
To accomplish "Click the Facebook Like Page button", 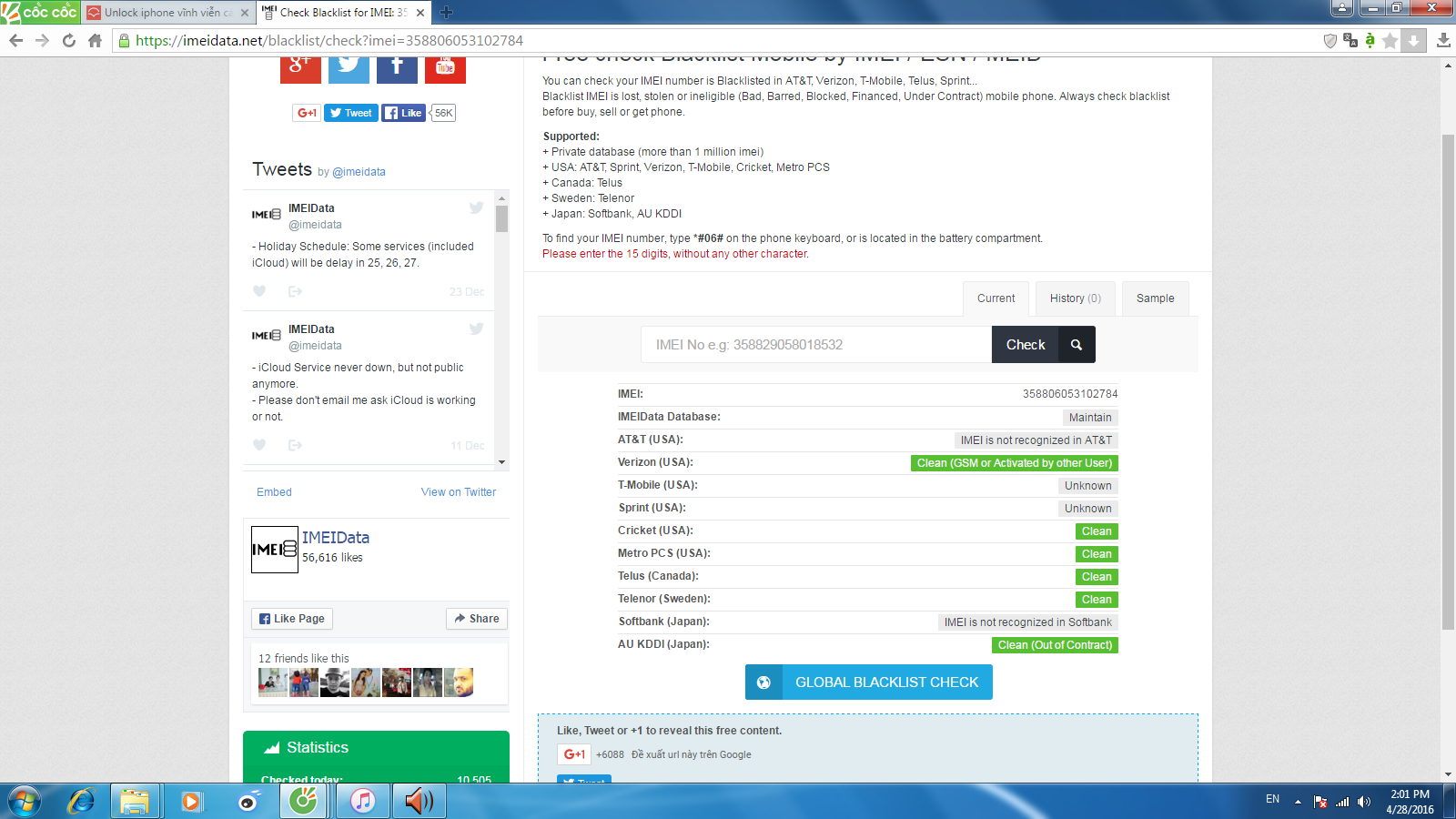I will pos(292,619).
